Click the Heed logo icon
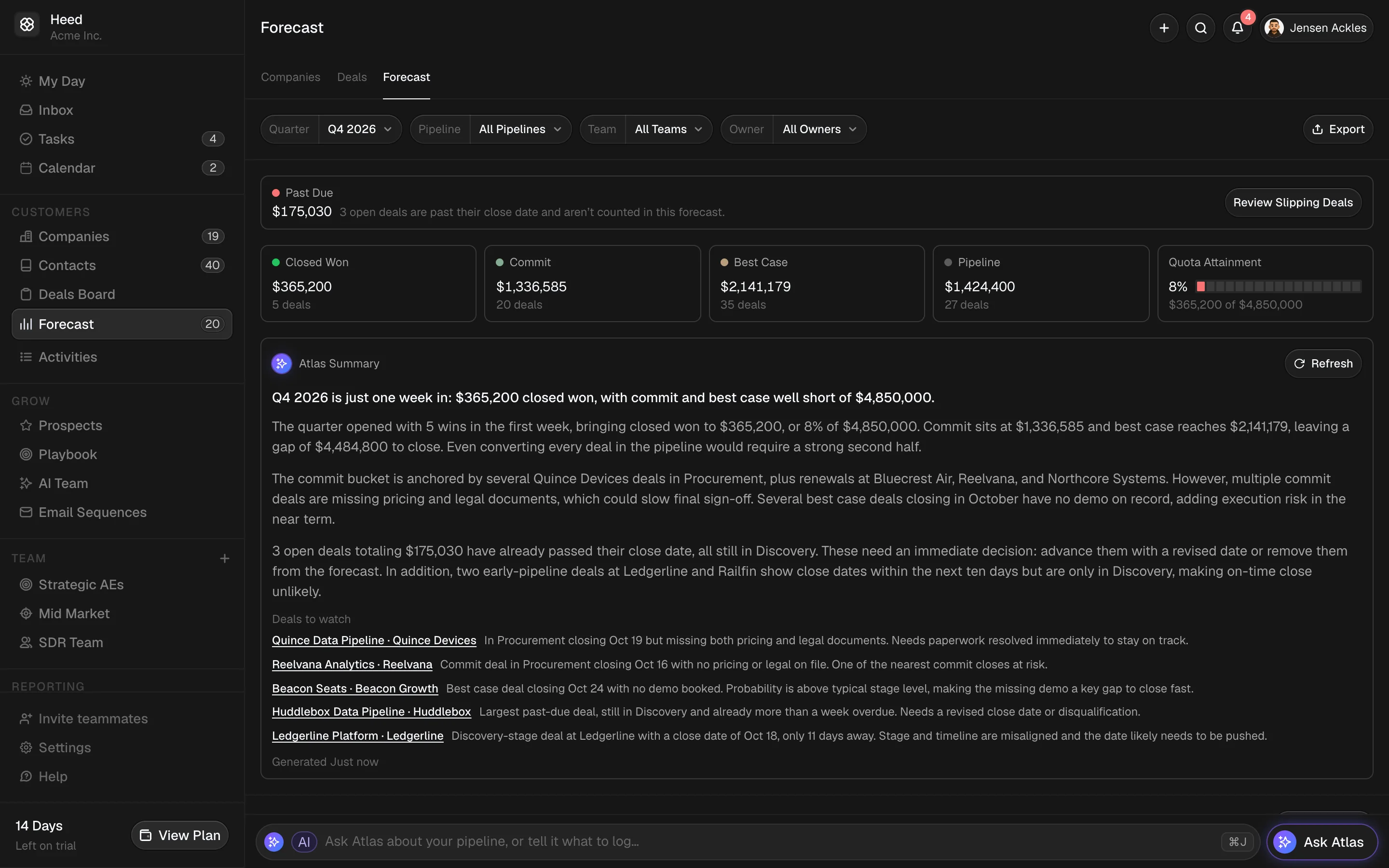The height and width of the screenshot is (868, 1389). (x=27, y=25)
